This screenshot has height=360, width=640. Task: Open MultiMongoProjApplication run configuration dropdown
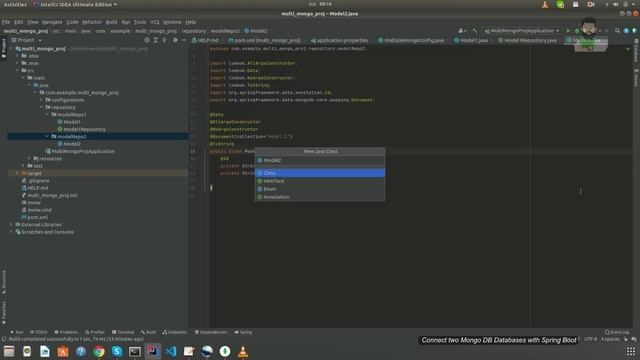point(522,31)
